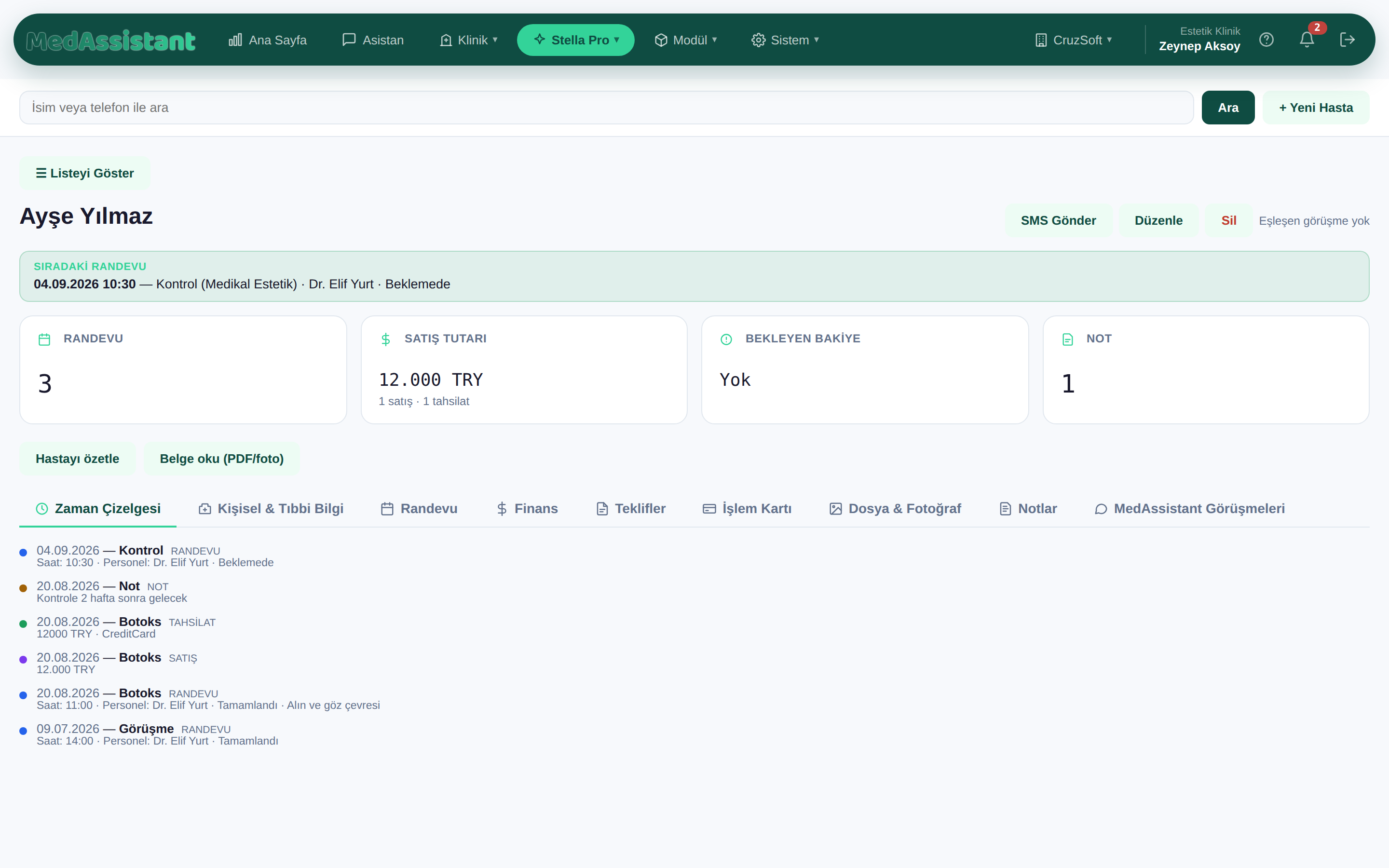
Task: Open the Notlar tab
Action: pos(1028,509)
